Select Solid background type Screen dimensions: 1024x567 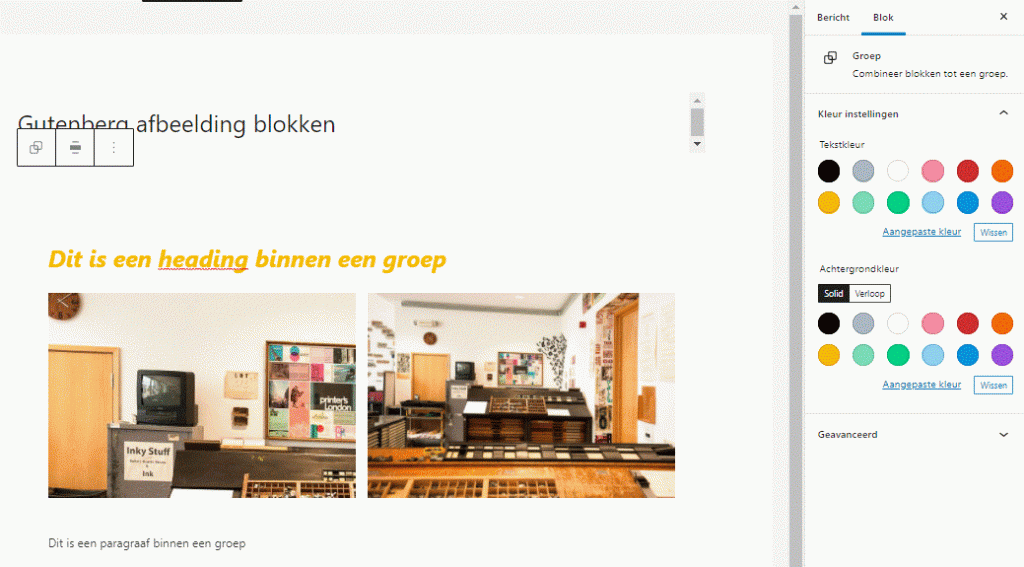click(x=833, y=293)
